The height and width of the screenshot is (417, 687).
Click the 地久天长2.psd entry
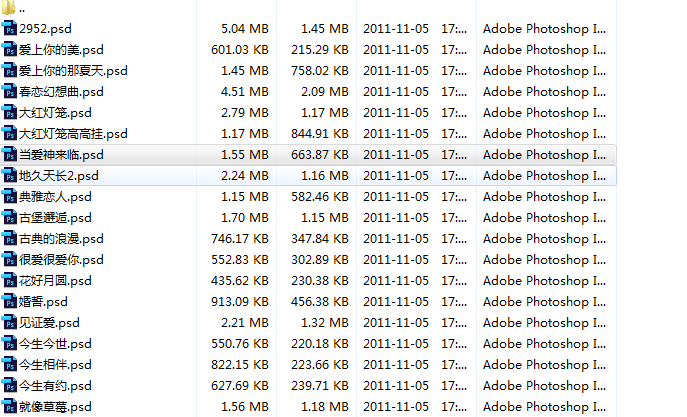pyautogui.click(x=58, y=176)
